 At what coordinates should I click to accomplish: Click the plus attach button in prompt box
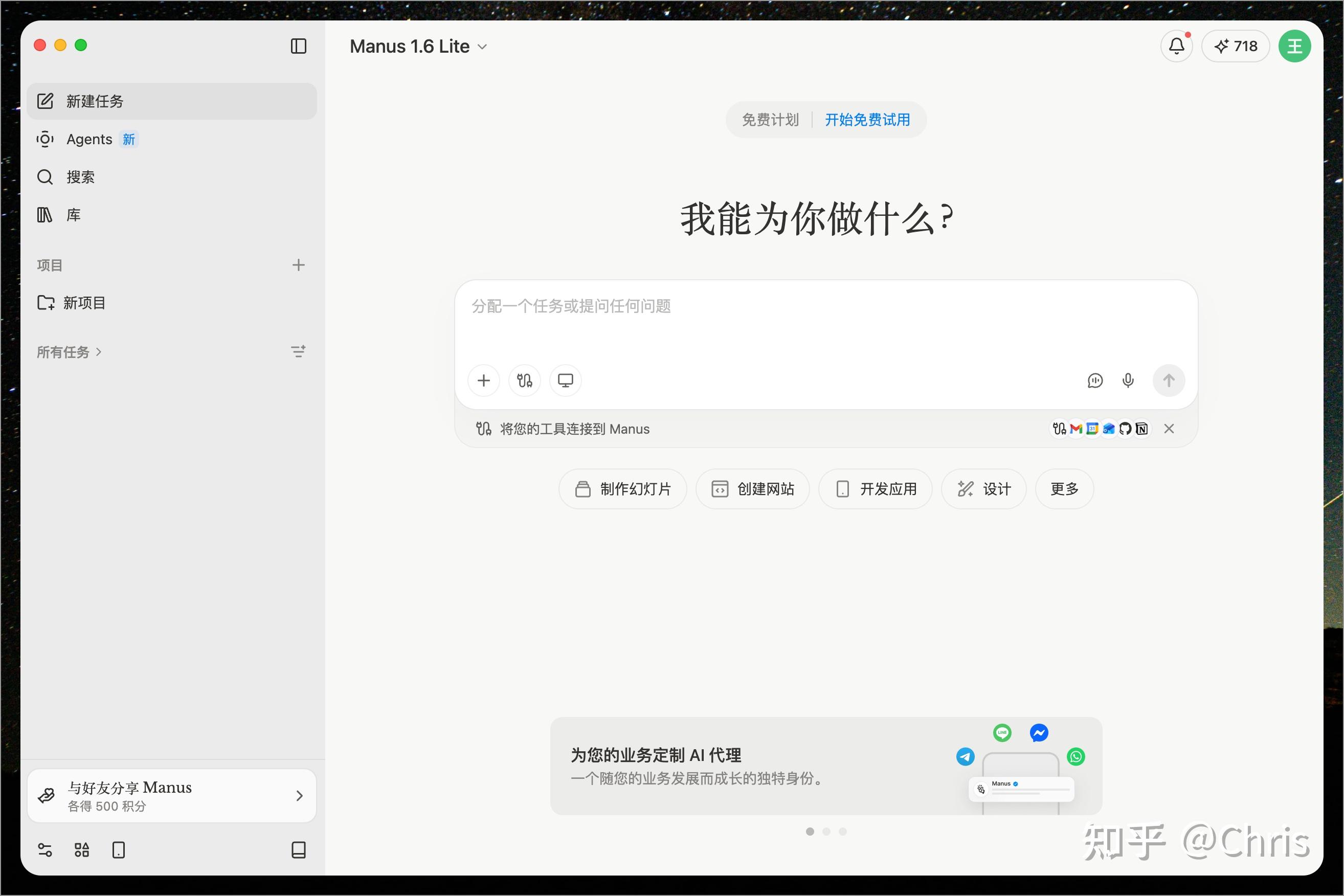(483, 380)
